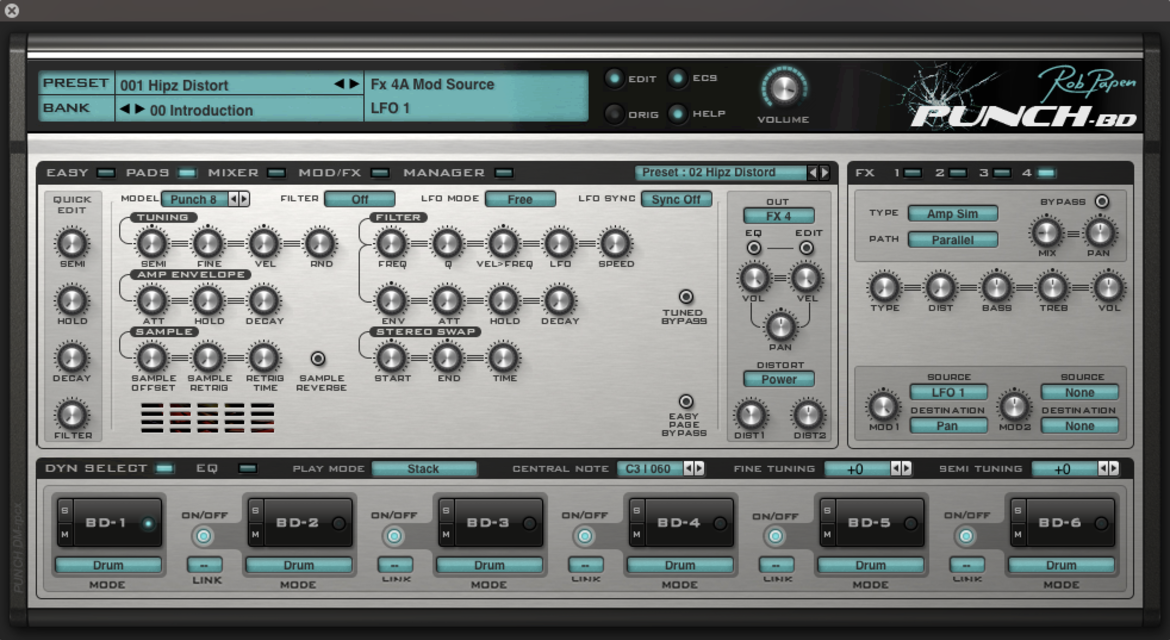Toggle the FX BYPASS button
1170x640 pixels.
(x=1101, y=201)
